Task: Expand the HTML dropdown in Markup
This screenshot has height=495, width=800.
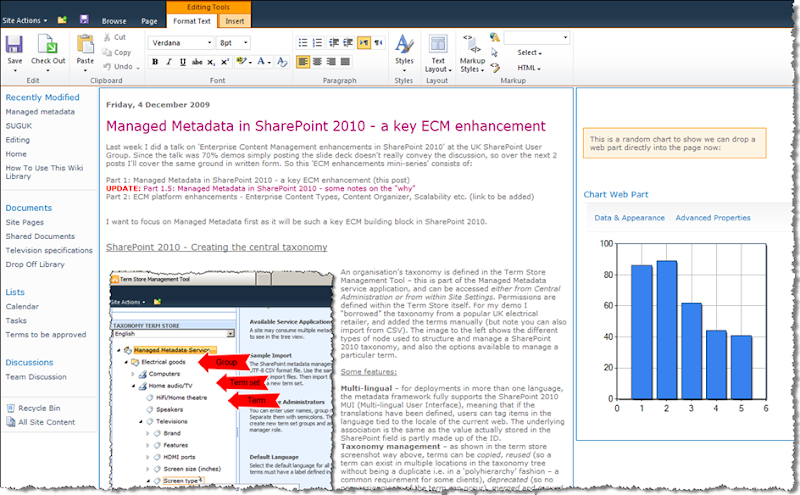Action: coord(529,67)
